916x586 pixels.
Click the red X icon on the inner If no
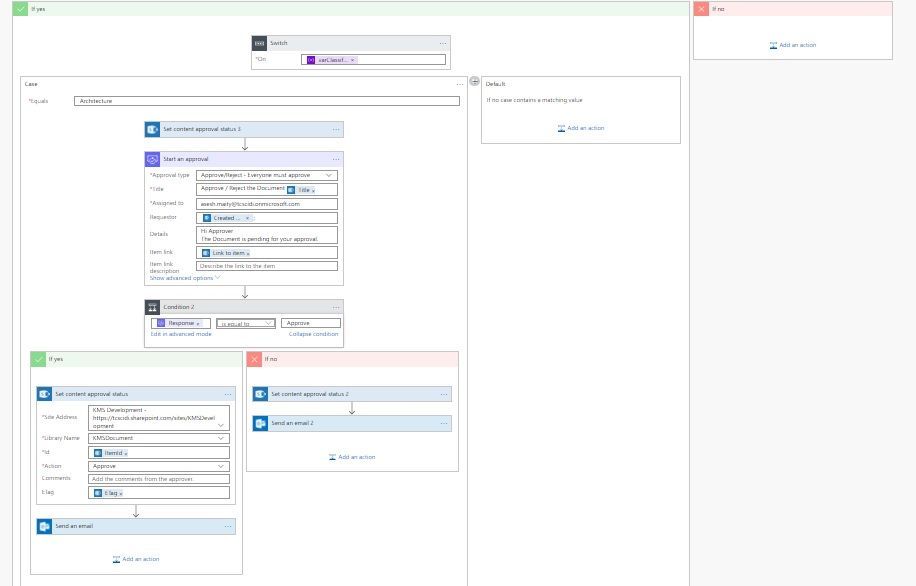pyautogui.click(x=254, y=359)
